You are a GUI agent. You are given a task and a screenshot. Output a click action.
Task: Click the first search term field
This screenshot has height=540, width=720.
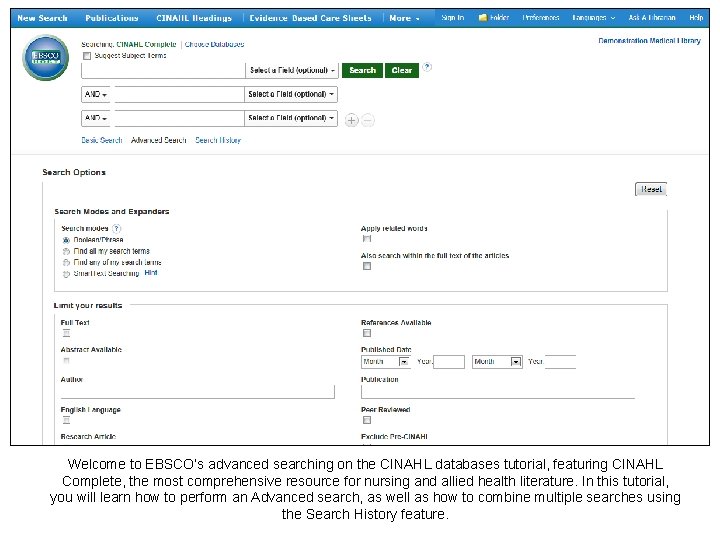pos(163,70)
